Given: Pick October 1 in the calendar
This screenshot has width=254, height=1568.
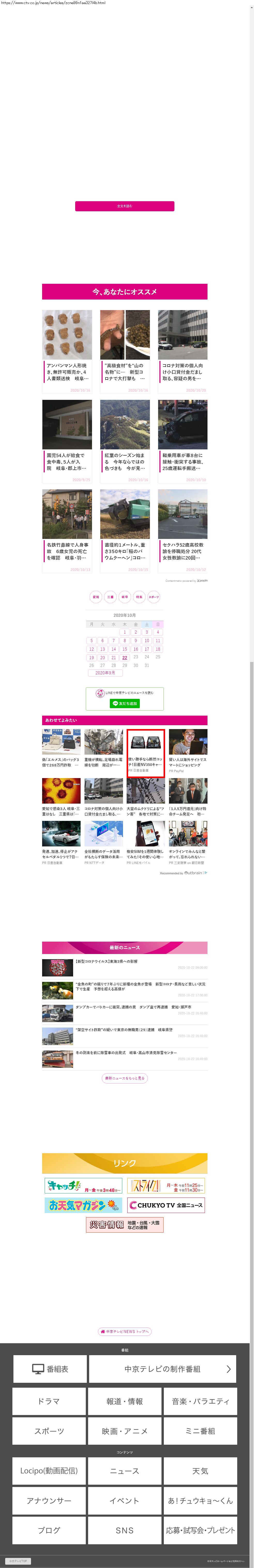Looking at the screenshot, I should pos(125,632).
